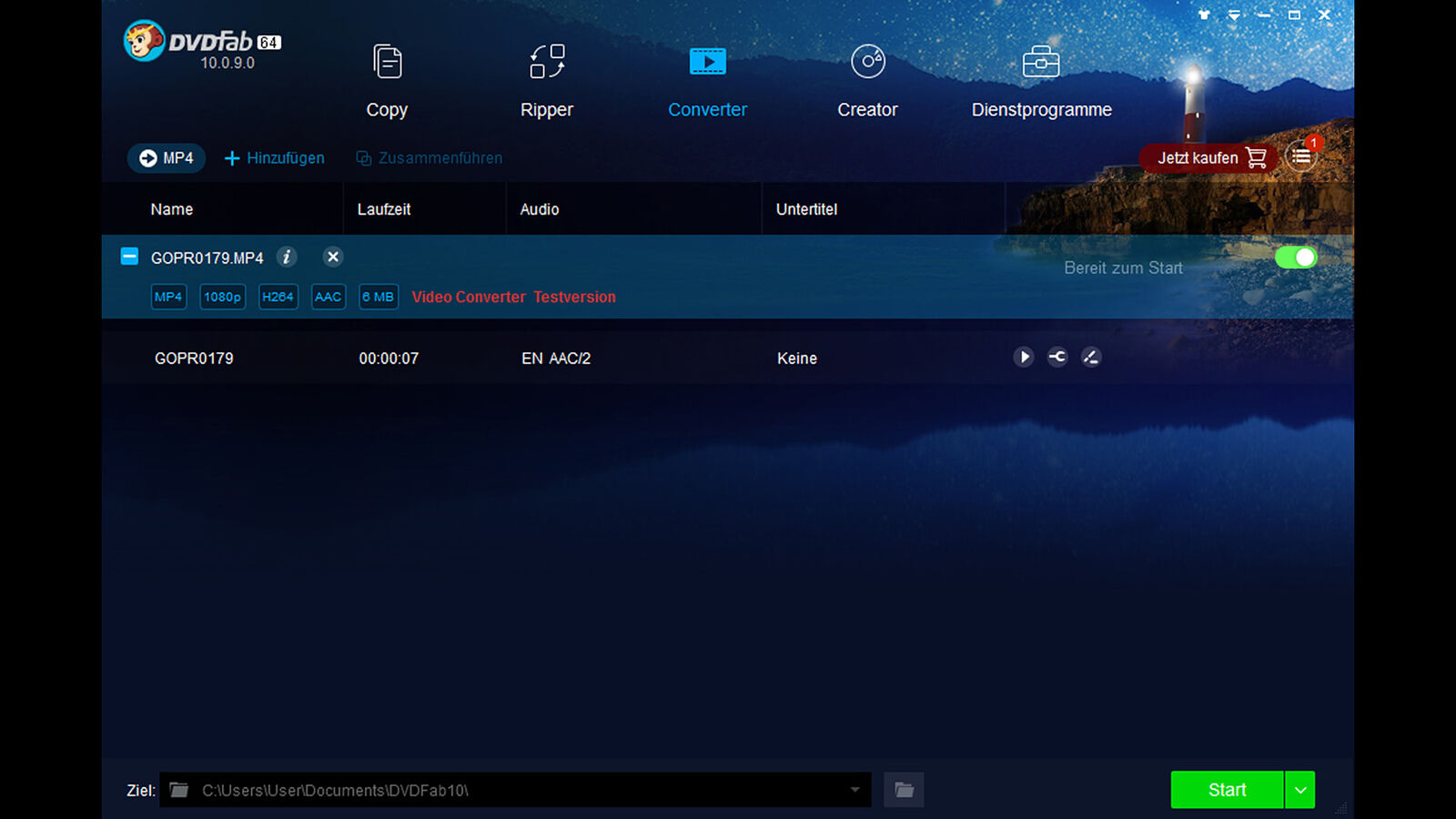
Task: Switch to the Converter tab
Action: [x=707, y=82]
